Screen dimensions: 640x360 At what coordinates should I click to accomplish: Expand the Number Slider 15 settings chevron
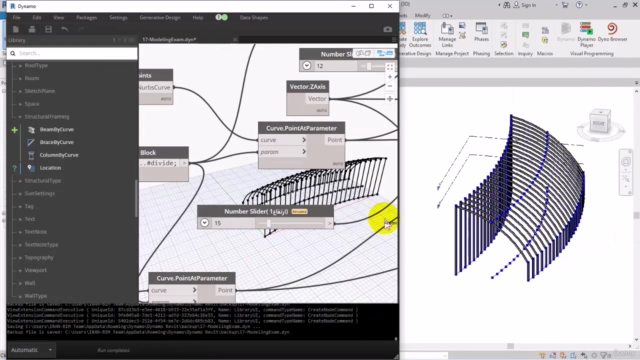[204, 223]
